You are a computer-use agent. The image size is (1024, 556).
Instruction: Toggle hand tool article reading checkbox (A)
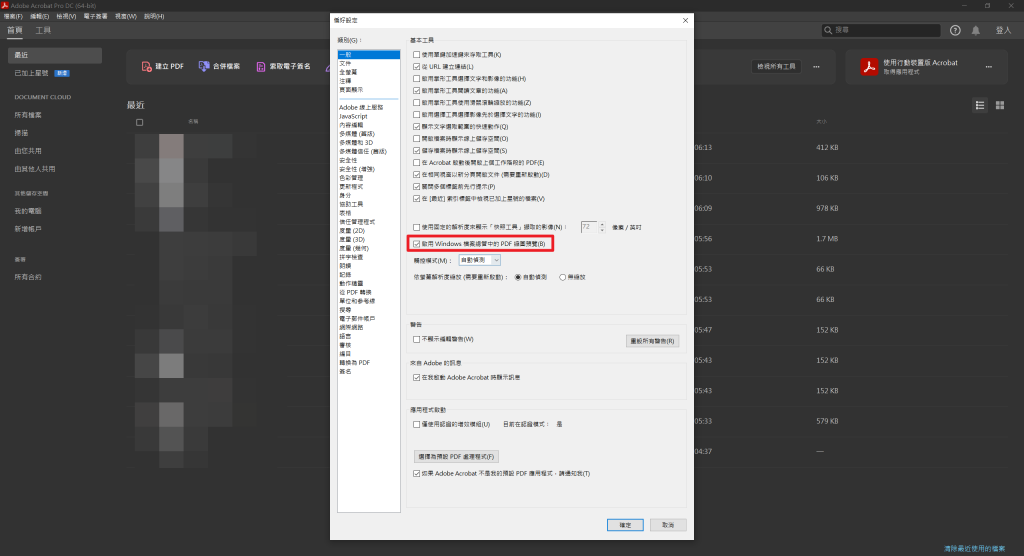(417, 91)
